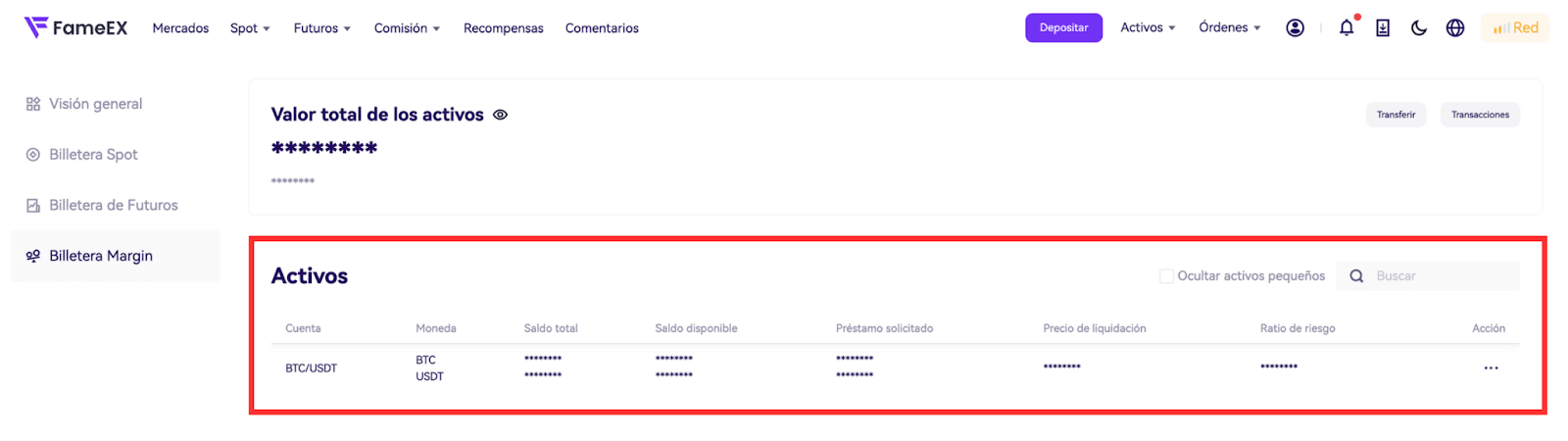Expand the Órdenes dropdown
The height and width of the screenshot is (441, 1568).
(1229, 27)
